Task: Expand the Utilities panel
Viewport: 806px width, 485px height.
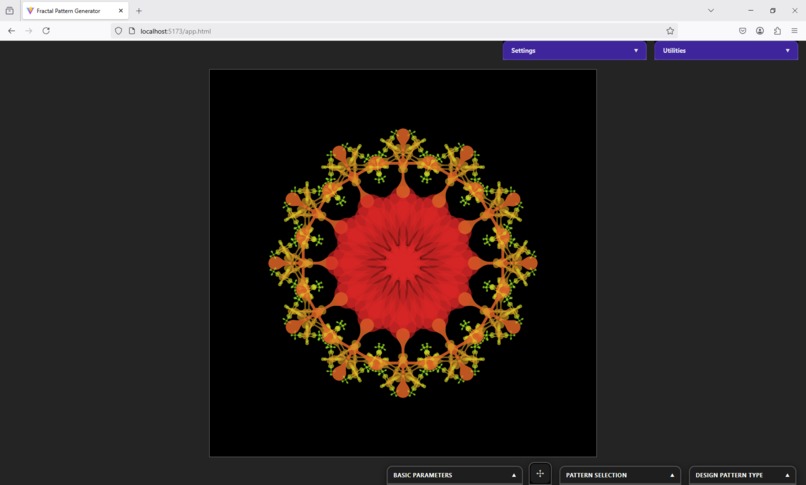Action: pyautogui.click(x=726, y=50)
